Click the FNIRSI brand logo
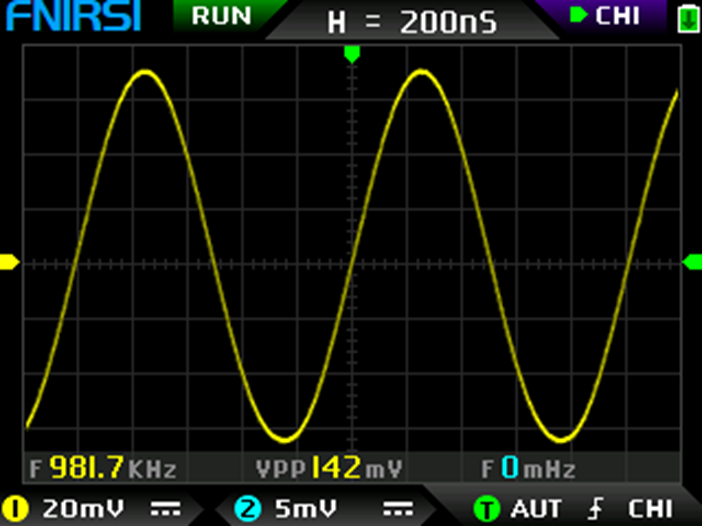 click(x=70, y=17)
